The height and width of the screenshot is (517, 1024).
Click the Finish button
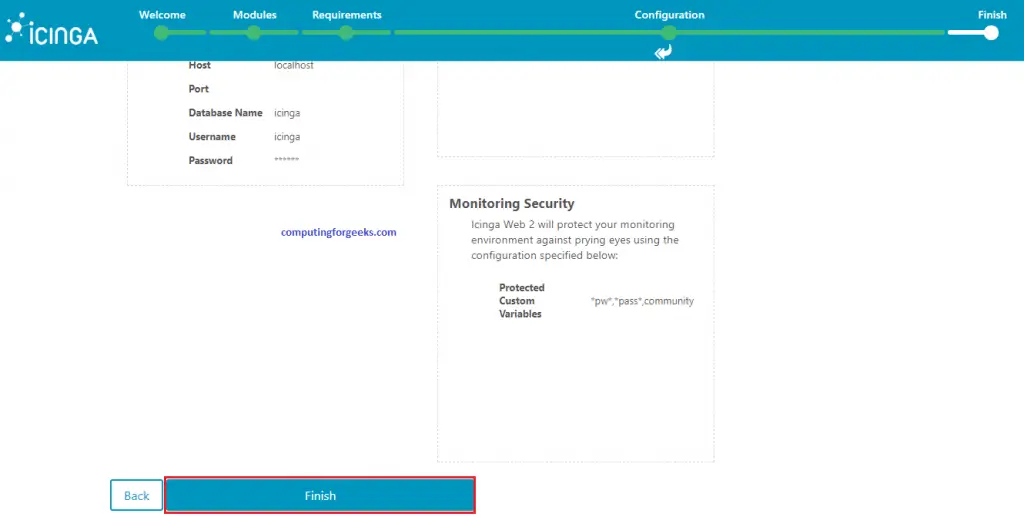tap(320, 495)
